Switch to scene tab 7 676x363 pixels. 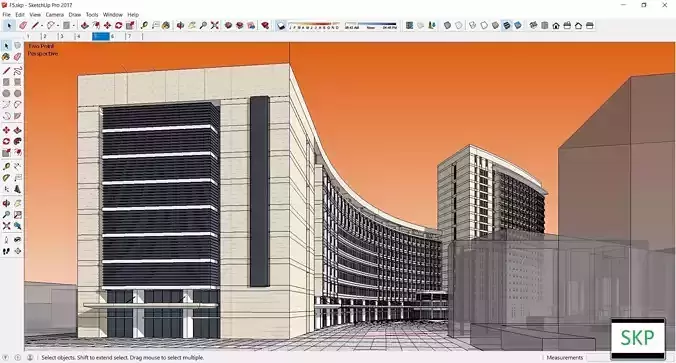click(134, 37)
